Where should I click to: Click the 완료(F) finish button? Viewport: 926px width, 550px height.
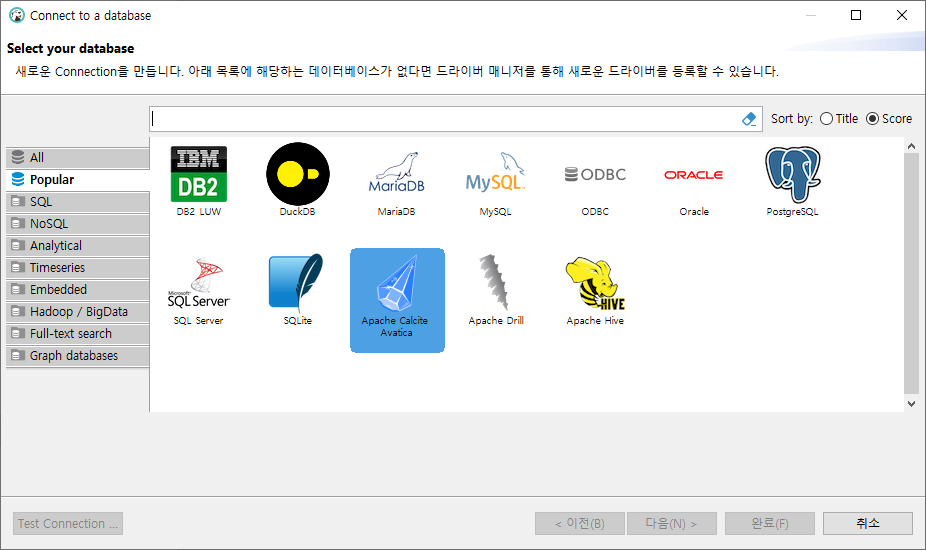pyautogui.click(x=770, y=523)
